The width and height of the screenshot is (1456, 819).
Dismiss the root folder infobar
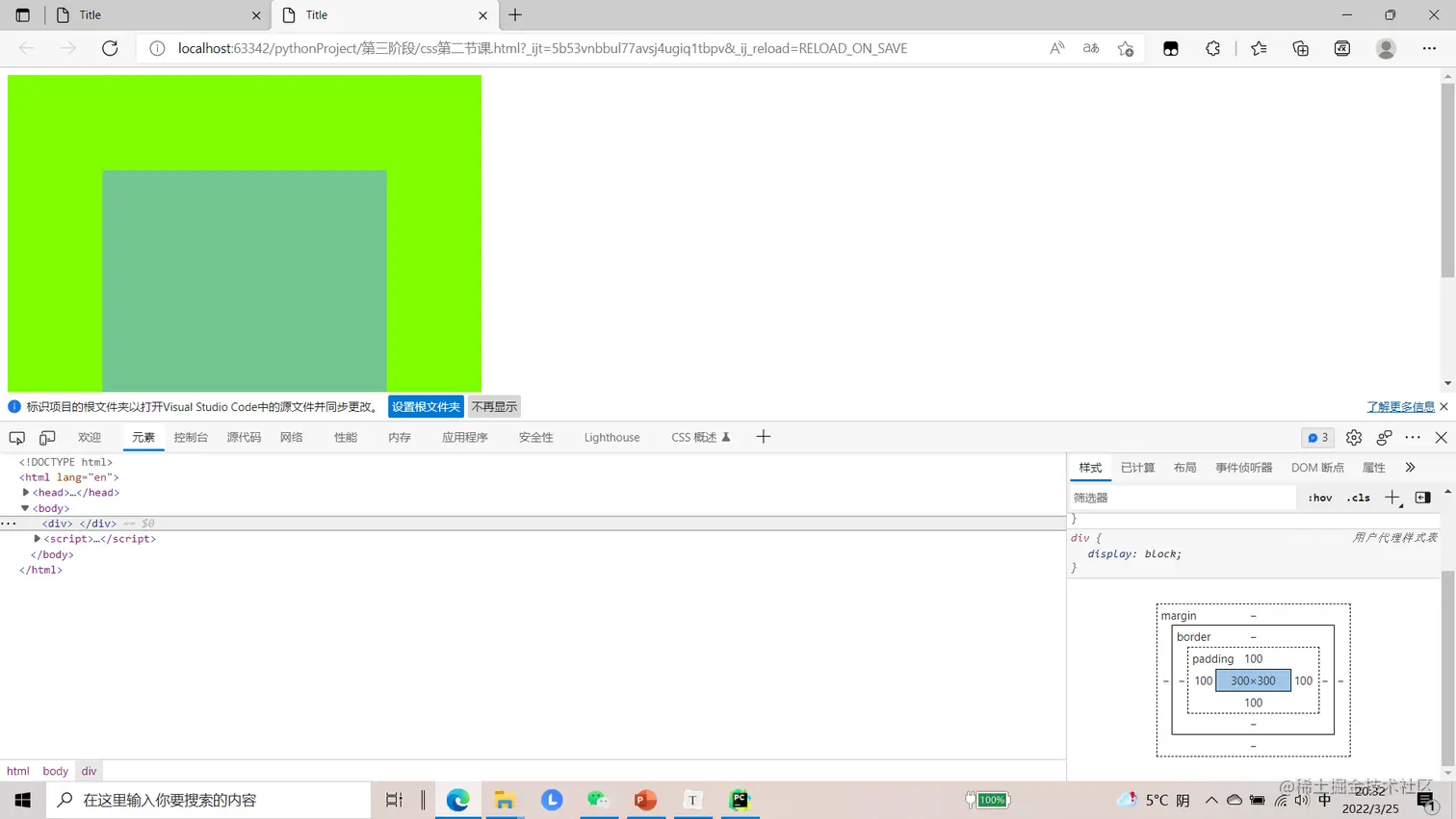(1443, 406)
